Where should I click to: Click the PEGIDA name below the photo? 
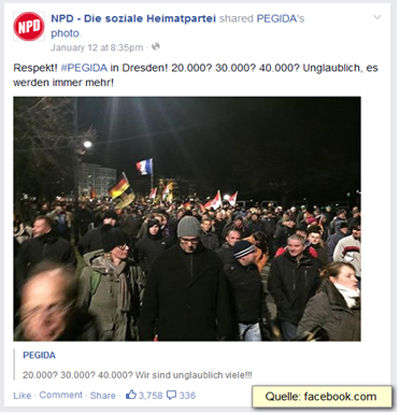click(x=39, y=355)
